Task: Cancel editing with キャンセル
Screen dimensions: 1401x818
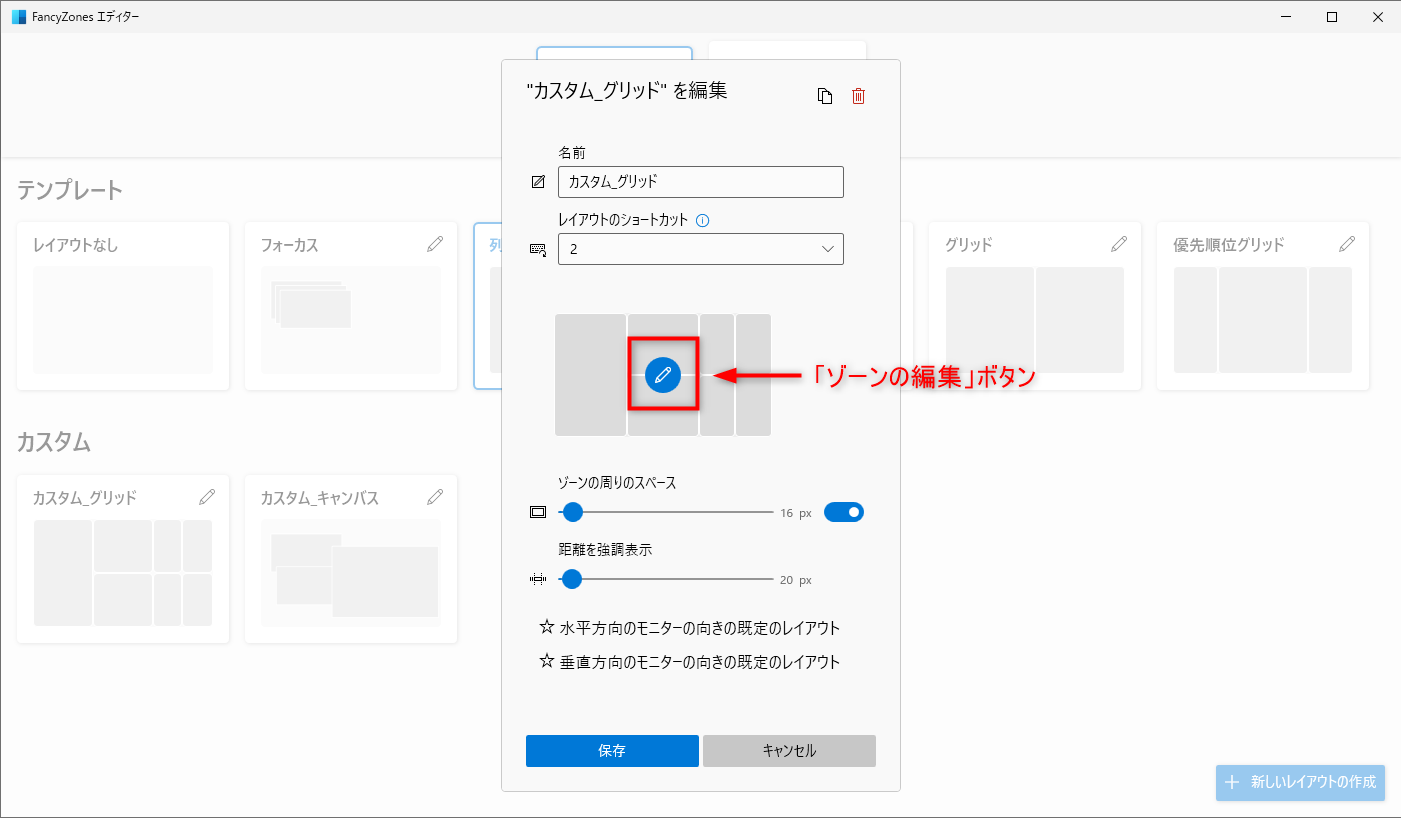Action: tap(789, 750)
